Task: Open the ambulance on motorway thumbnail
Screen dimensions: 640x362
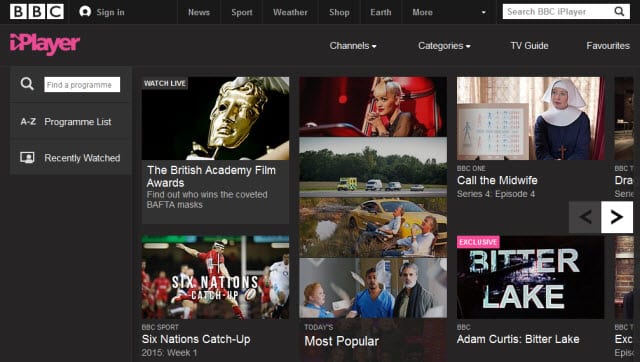Action: pos(373,167)
